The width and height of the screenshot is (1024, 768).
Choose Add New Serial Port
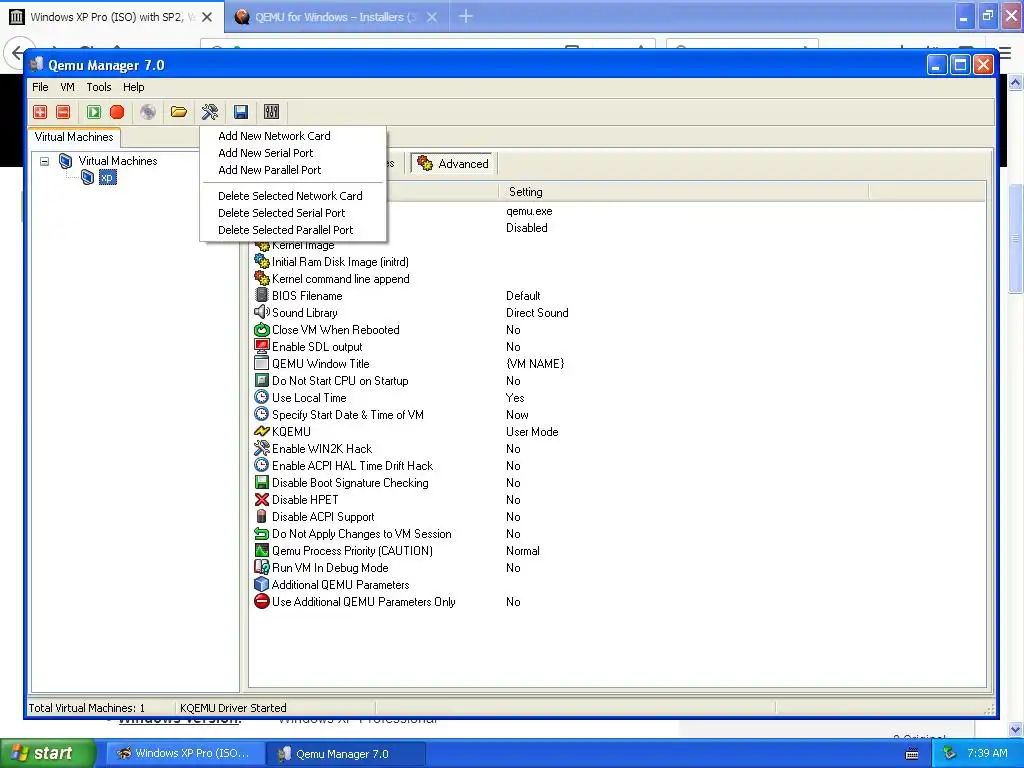[x=293, y=153]
